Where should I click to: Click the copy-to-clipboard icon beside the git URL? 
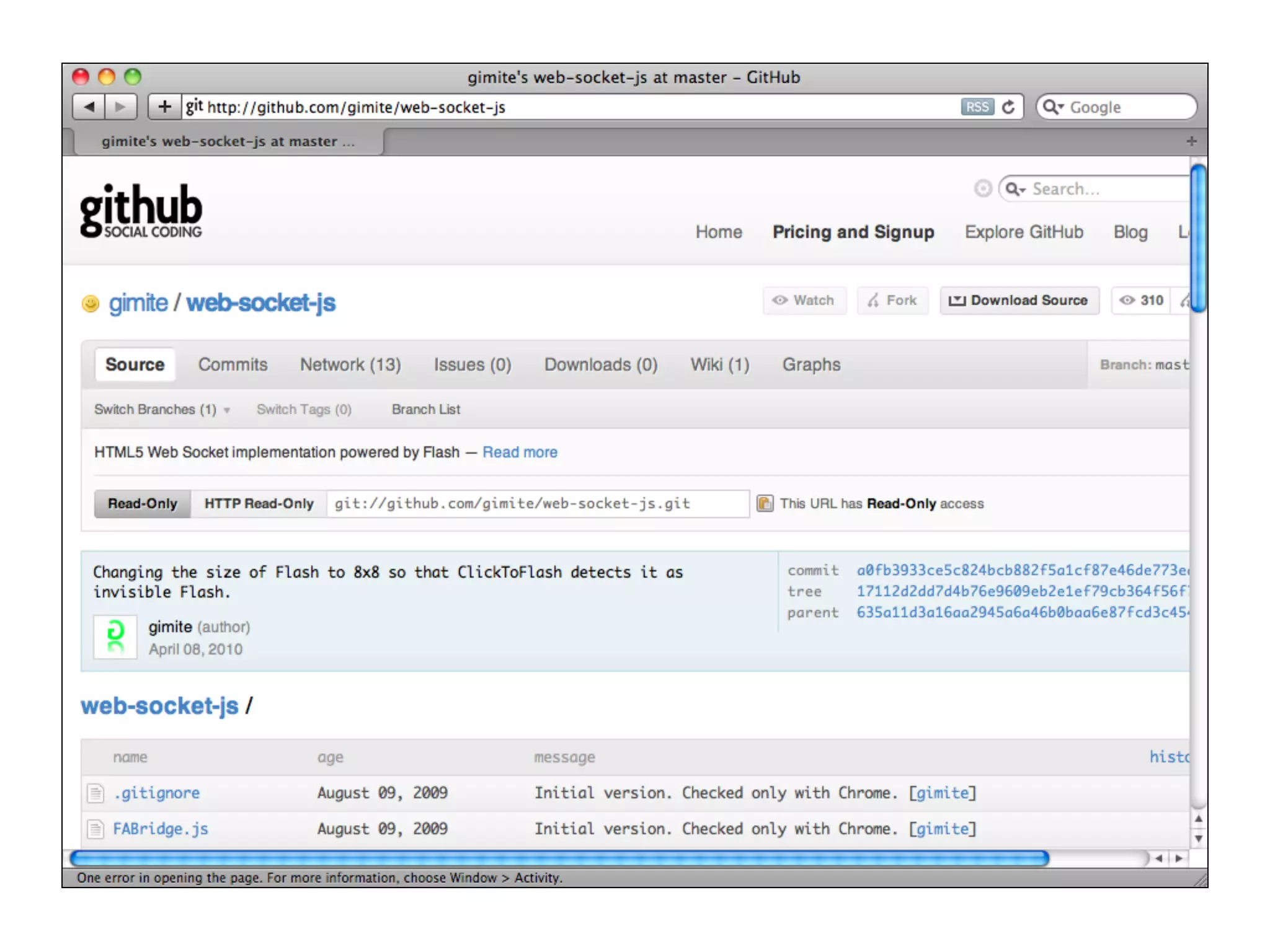[x=765, y=503]
